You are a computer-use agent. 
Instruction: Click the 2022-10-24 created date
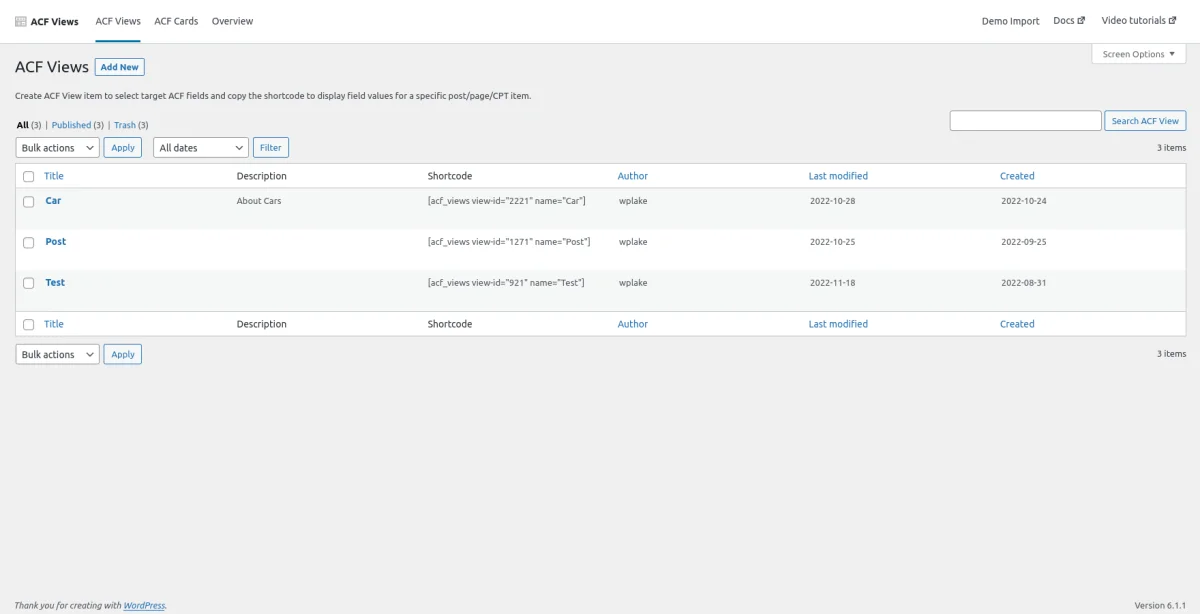(1024, 201)
